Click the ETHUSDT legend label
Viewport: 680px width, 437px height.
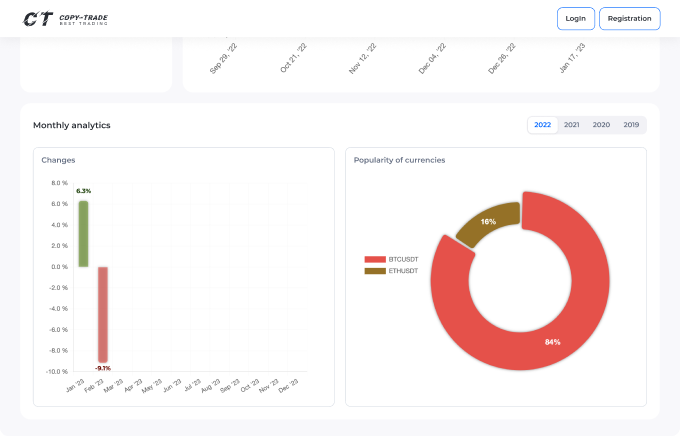[x=403, y=271]
